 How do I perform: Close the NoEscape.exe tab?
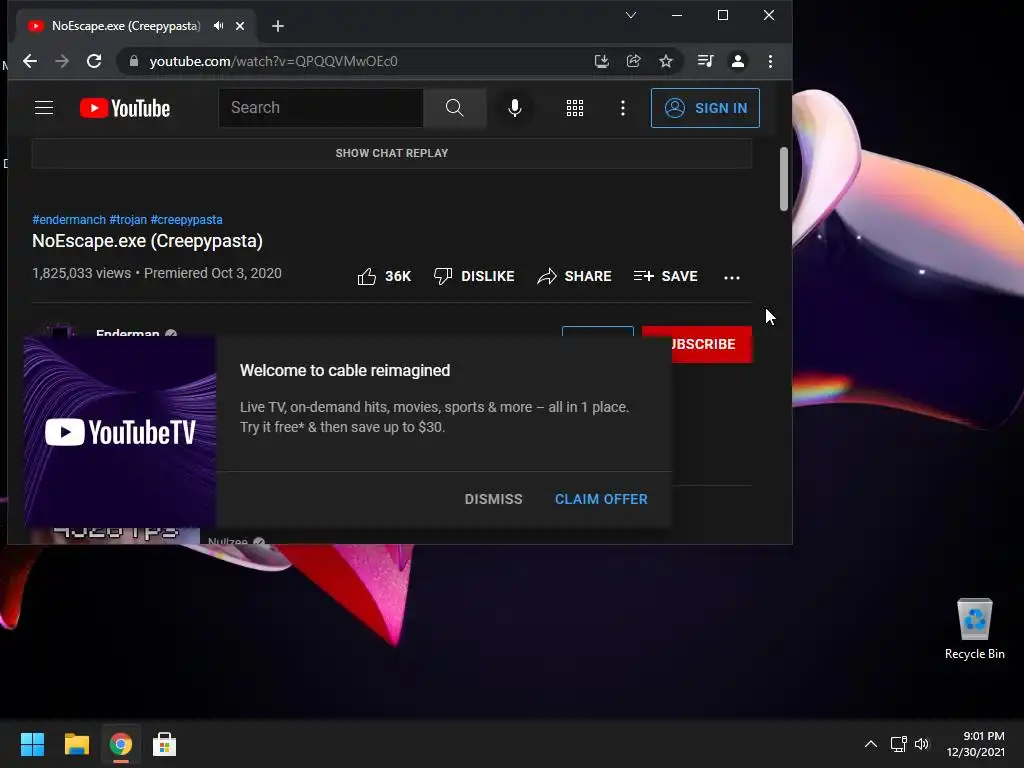coord(240,26)
